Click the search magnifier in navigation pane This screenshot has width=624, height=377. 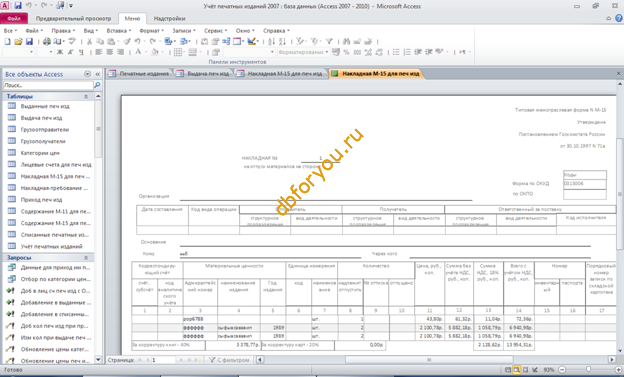click(x=97, y=85)
